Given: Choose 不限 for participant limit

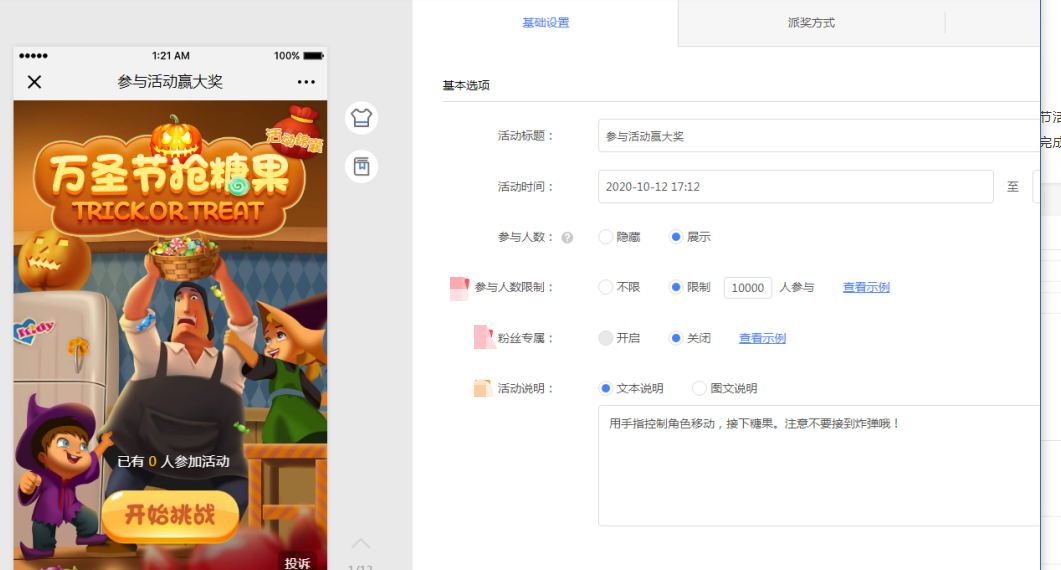Looking at the screenshot, I should point(606,287).
